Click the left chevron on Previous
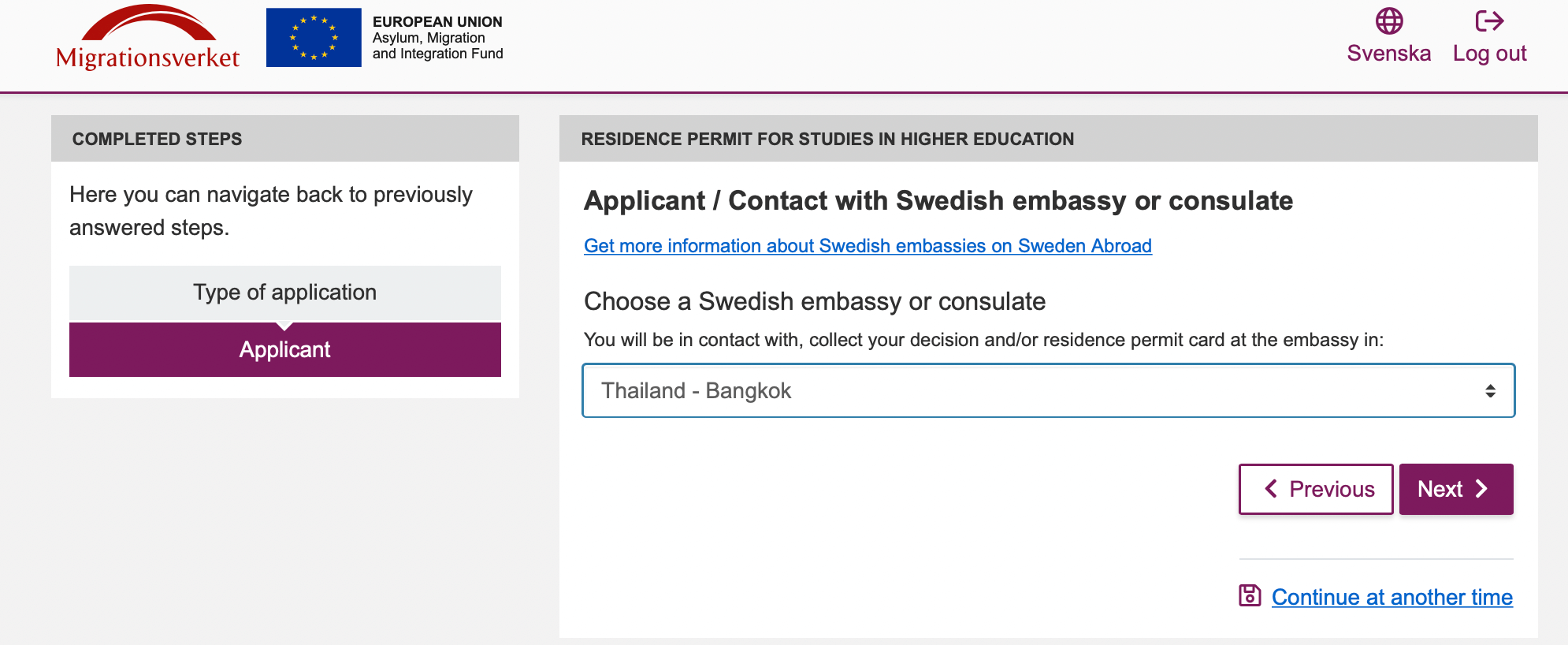 tap(1271, 489)
